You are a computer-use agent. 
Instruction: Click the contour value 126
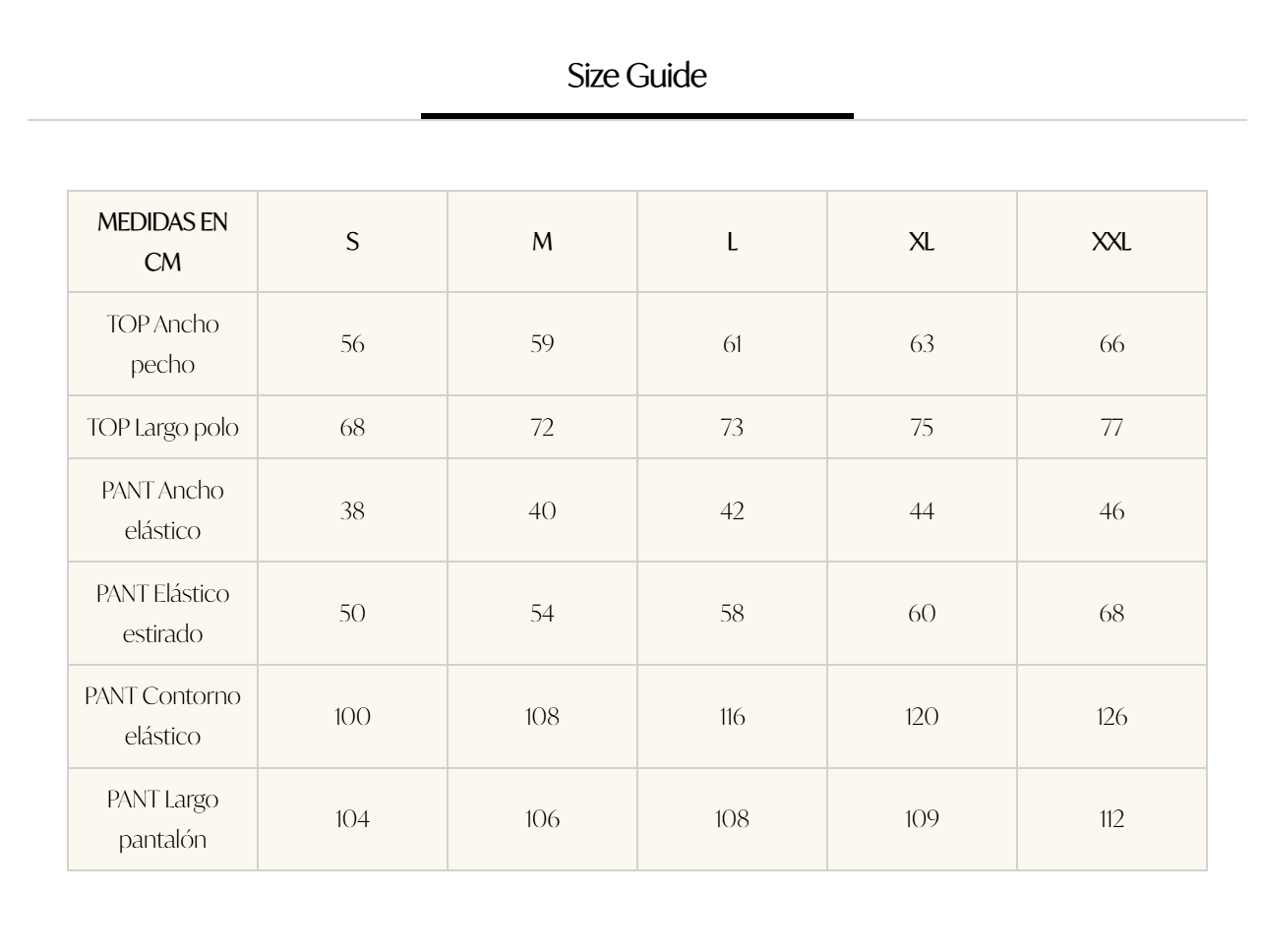(1111, 716)
